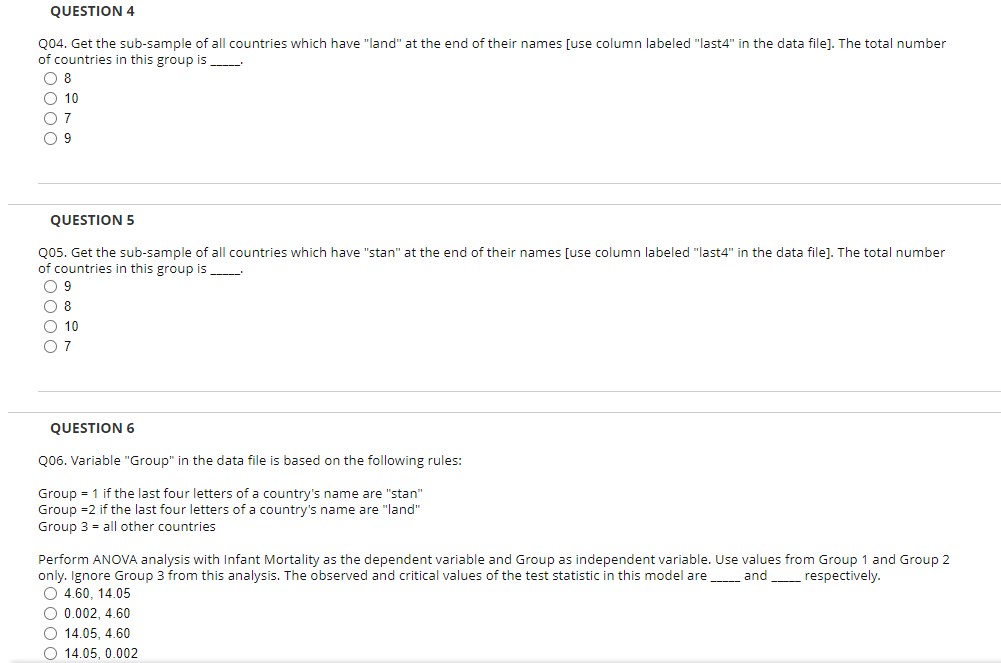This screenshot has height=663, width=1001.
Task: Select answer 9 for Question 5
Action: [x=50, y=286]
